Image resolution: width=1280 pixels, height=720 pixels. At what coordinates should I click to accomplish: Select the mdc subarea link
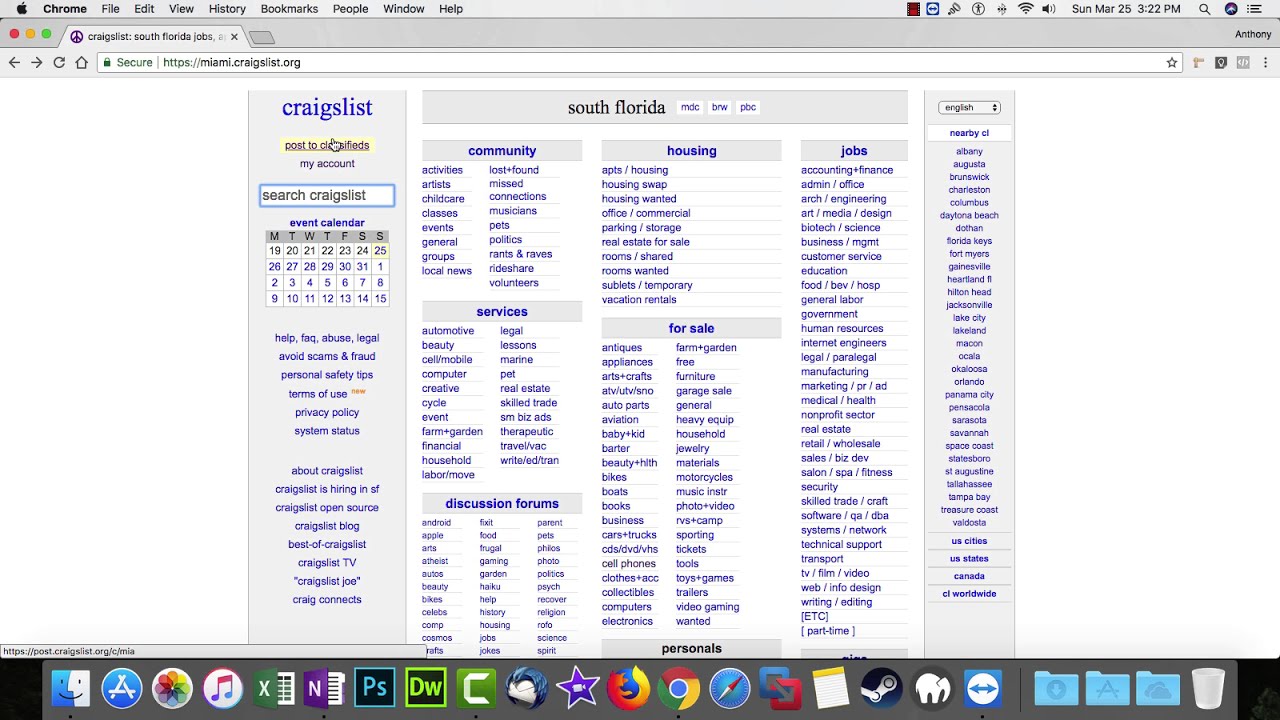tap(690, 107)
